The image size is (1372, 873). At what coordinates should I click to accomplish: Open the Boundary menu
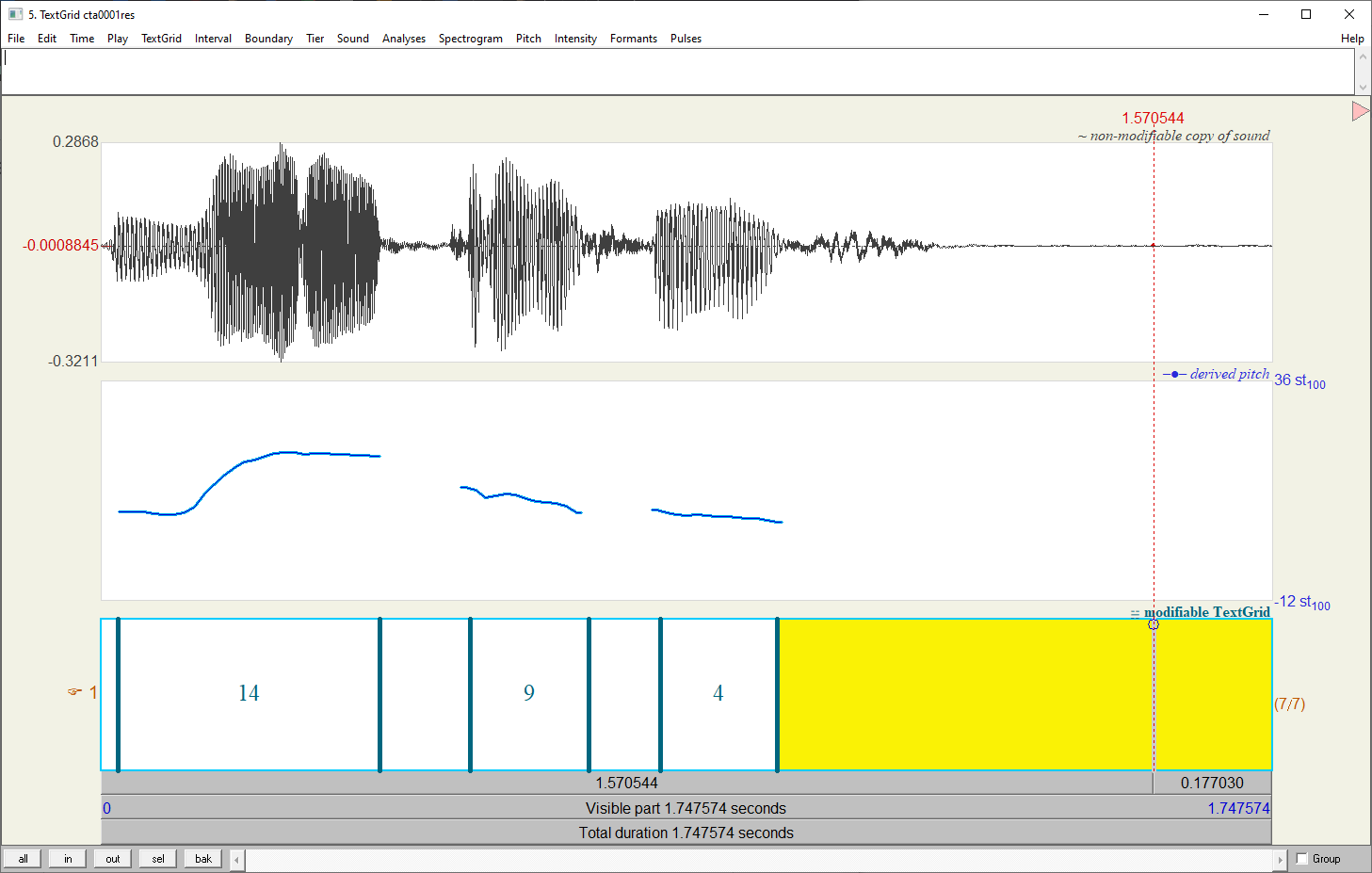268,39
